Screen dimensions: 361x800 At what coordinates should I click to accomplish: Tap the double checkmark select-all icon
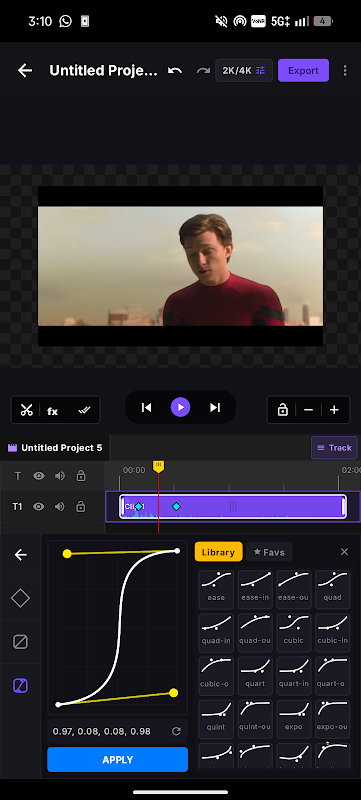point(84,410)
